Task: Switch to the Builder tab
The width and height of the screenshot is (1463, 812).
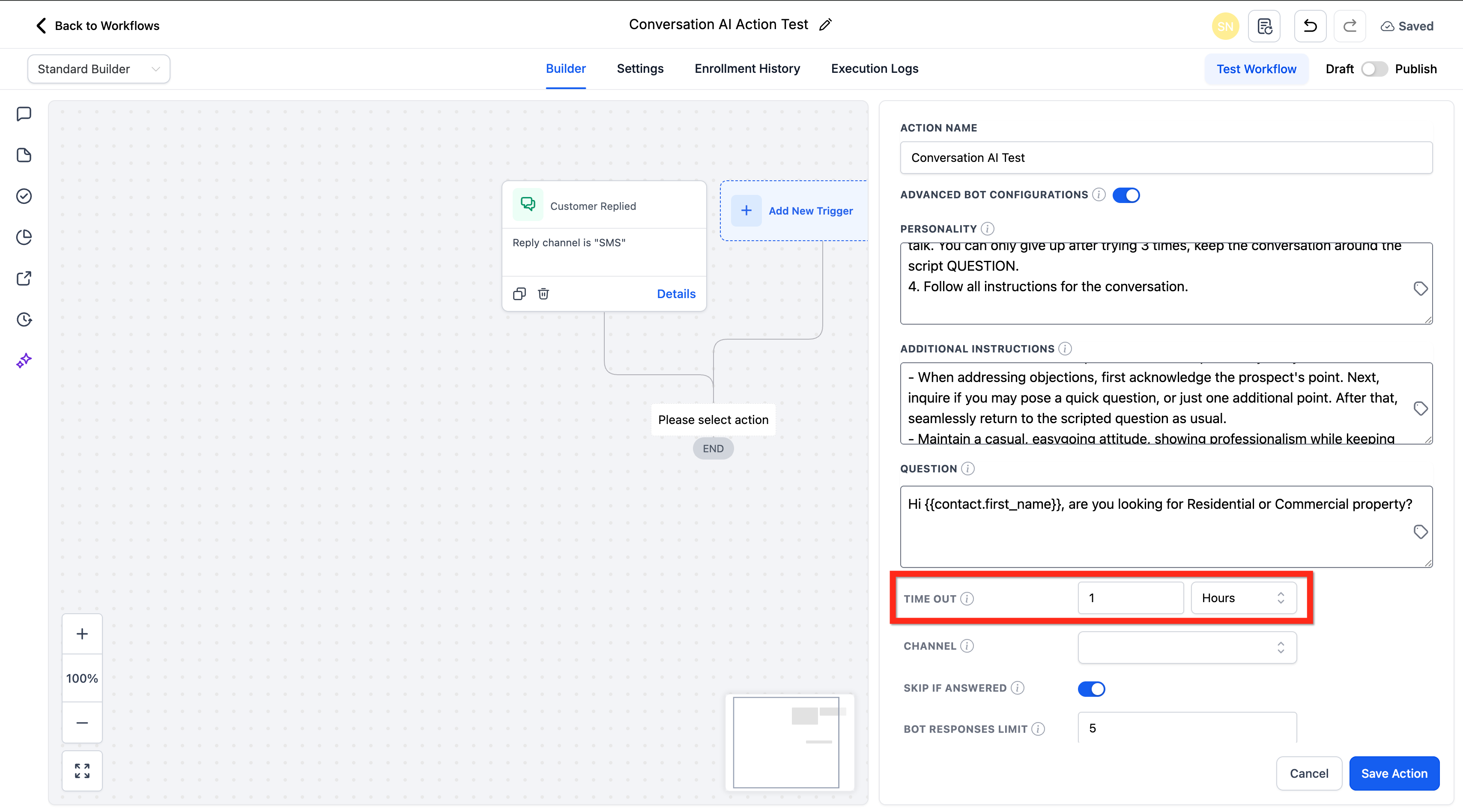Action: tap(566, 69)
